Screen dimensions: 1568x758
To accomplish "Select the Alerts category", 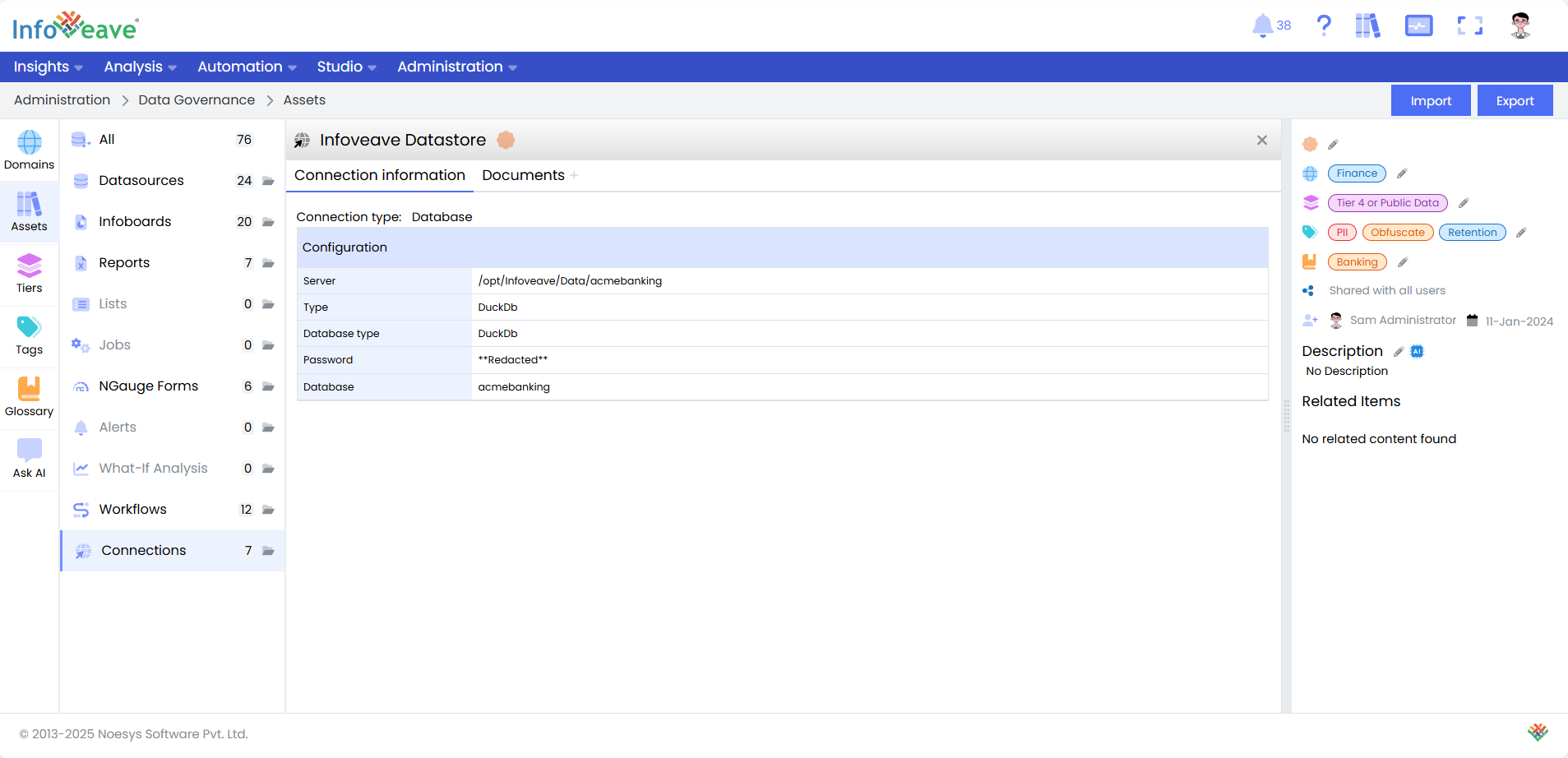I will 173,428.
